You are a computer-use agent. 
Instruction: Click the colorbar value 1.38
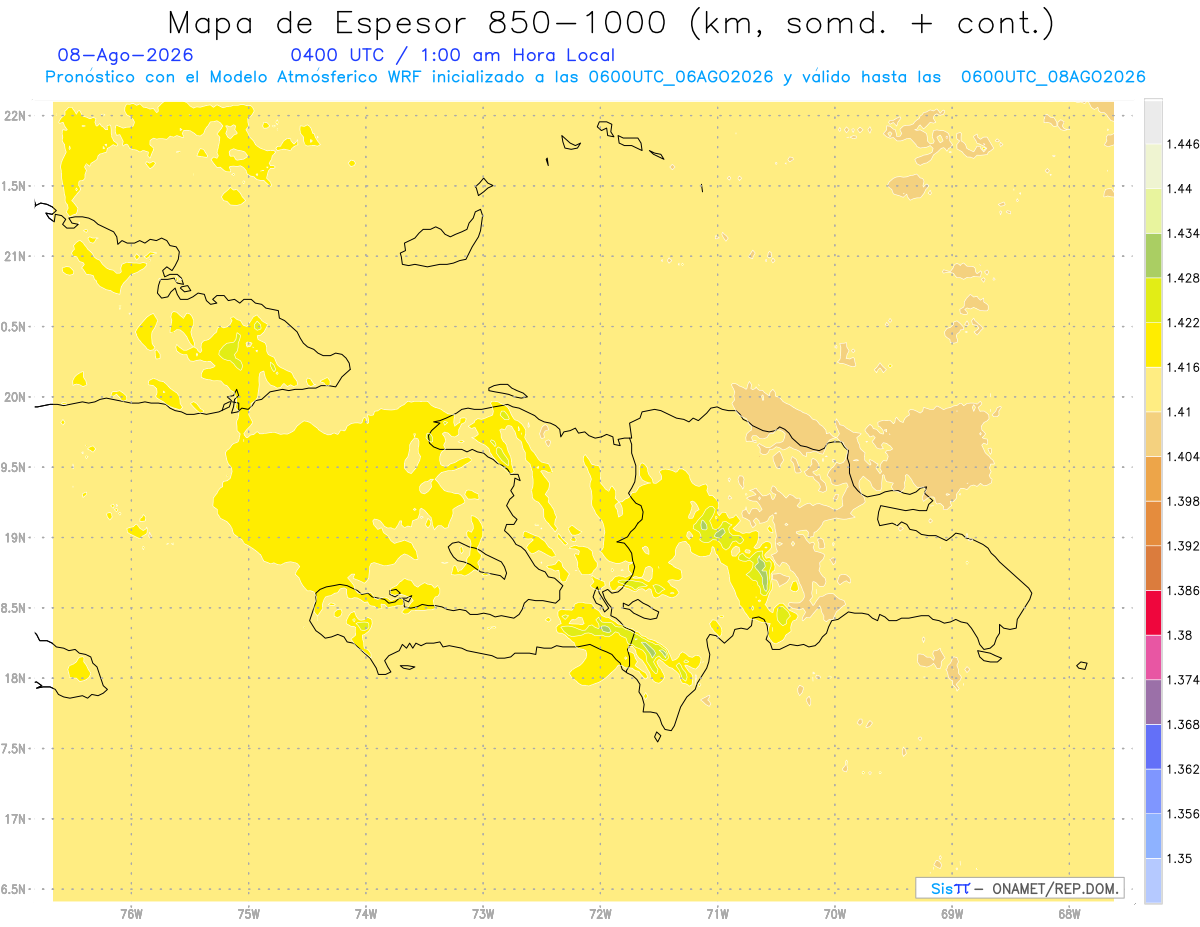click(1181, 635)
